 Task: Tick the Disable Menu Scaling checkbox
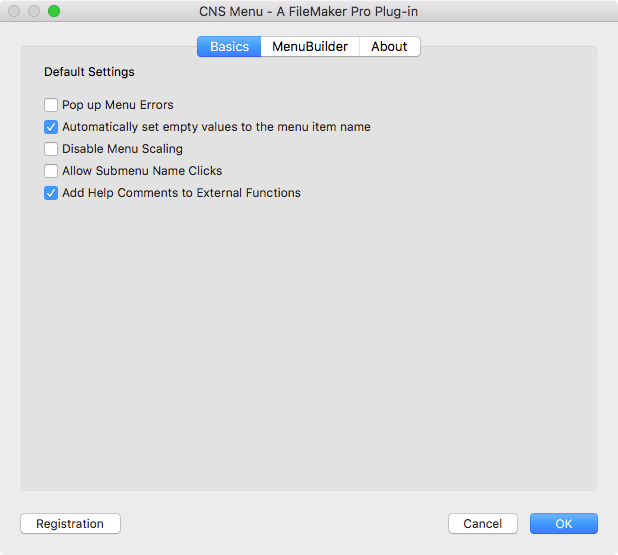(51, 149)
